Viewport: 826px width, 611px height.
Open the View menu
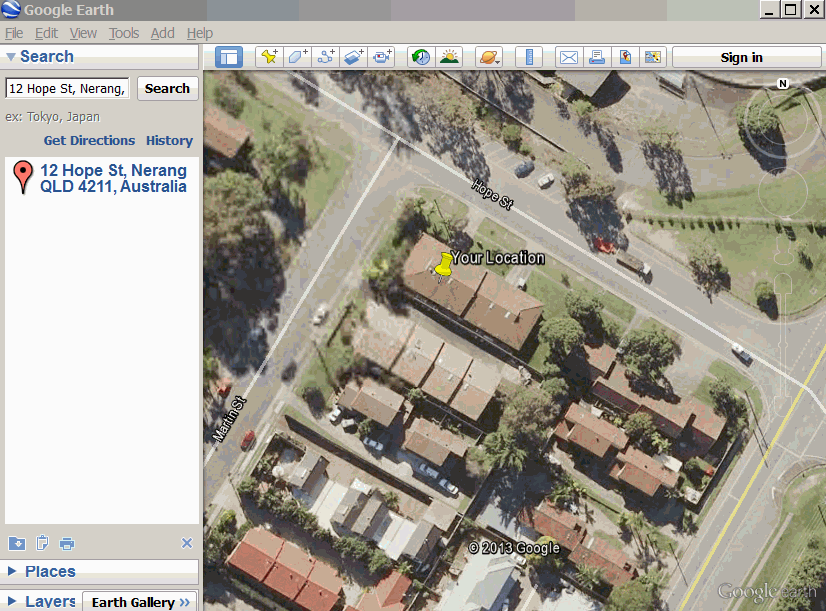pos(83,33)
